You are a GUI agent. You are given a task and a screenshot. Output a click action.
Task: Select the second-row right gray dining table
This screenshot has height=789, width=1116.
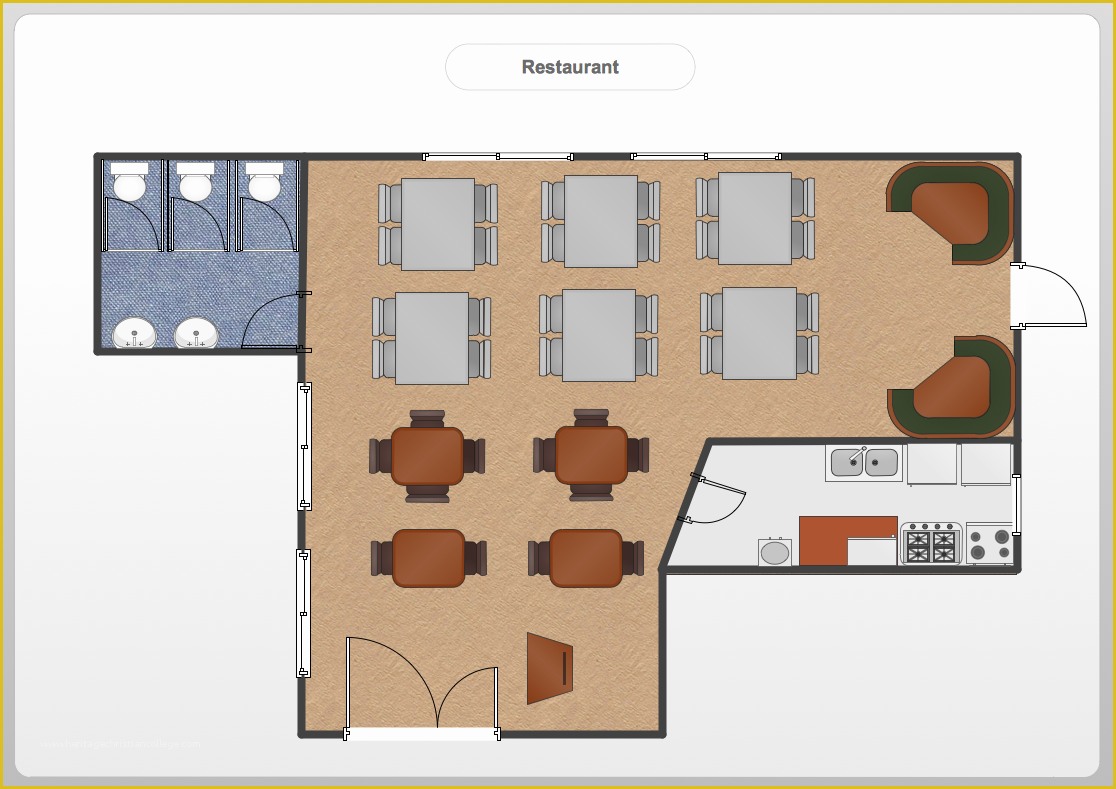(759, 334)
